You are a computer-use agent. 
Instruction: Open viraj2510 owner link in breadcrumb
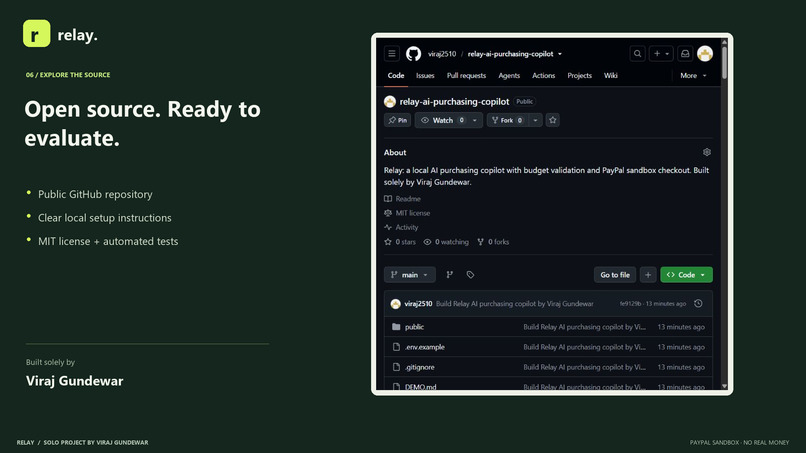tap(442, 53)
